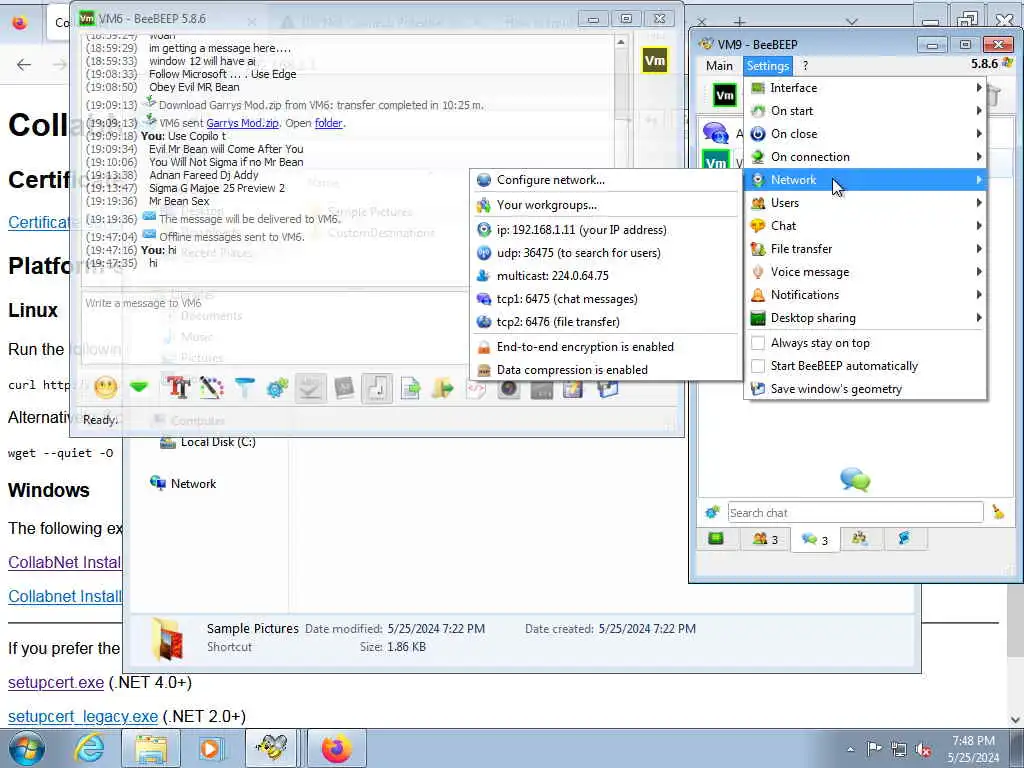
Task: Click the green down-arrow icon in chat toolbar
Action: pos(139,388)
